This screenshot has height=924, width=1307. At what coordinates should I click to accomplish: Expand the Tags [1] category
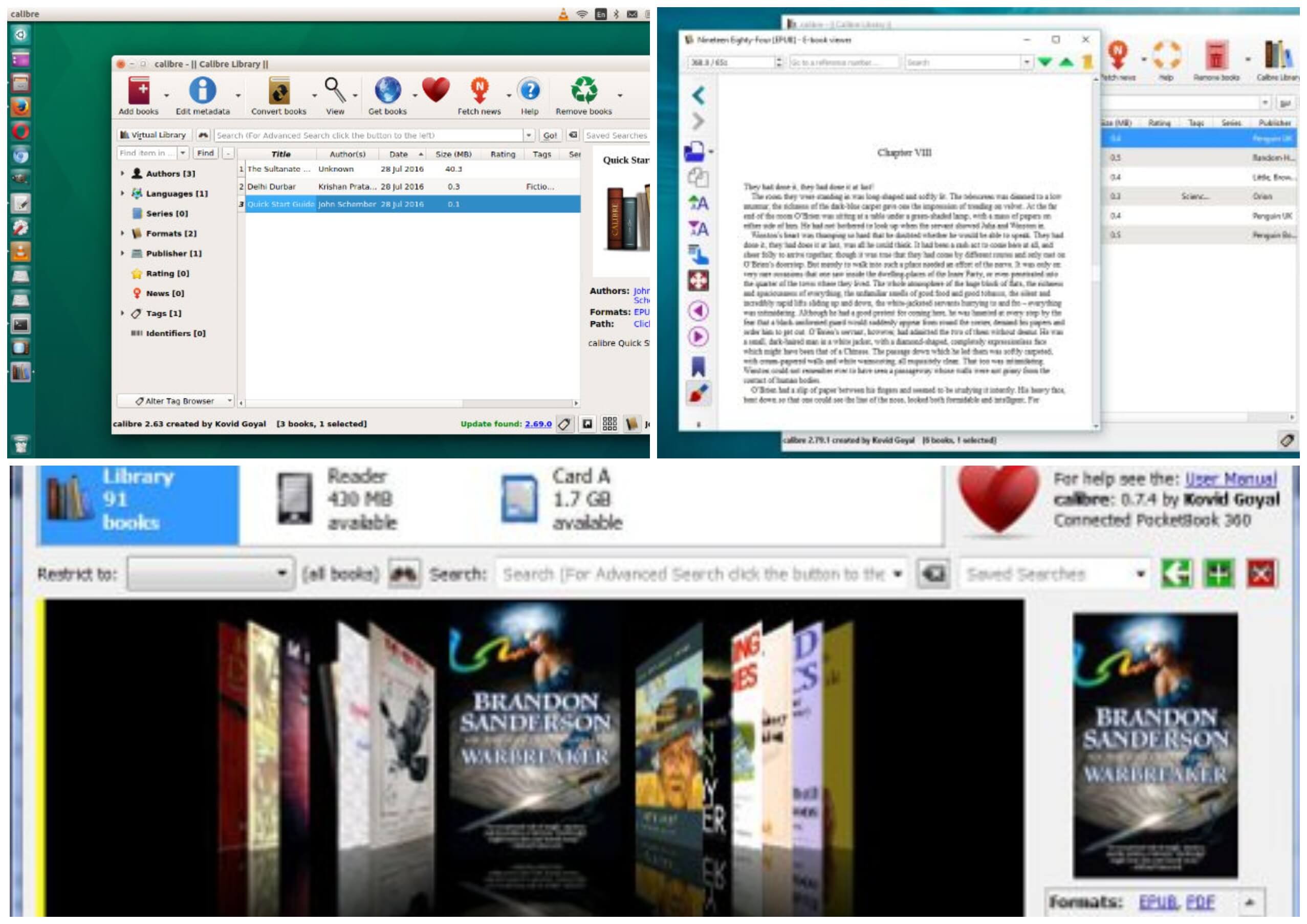click(122, 313)
